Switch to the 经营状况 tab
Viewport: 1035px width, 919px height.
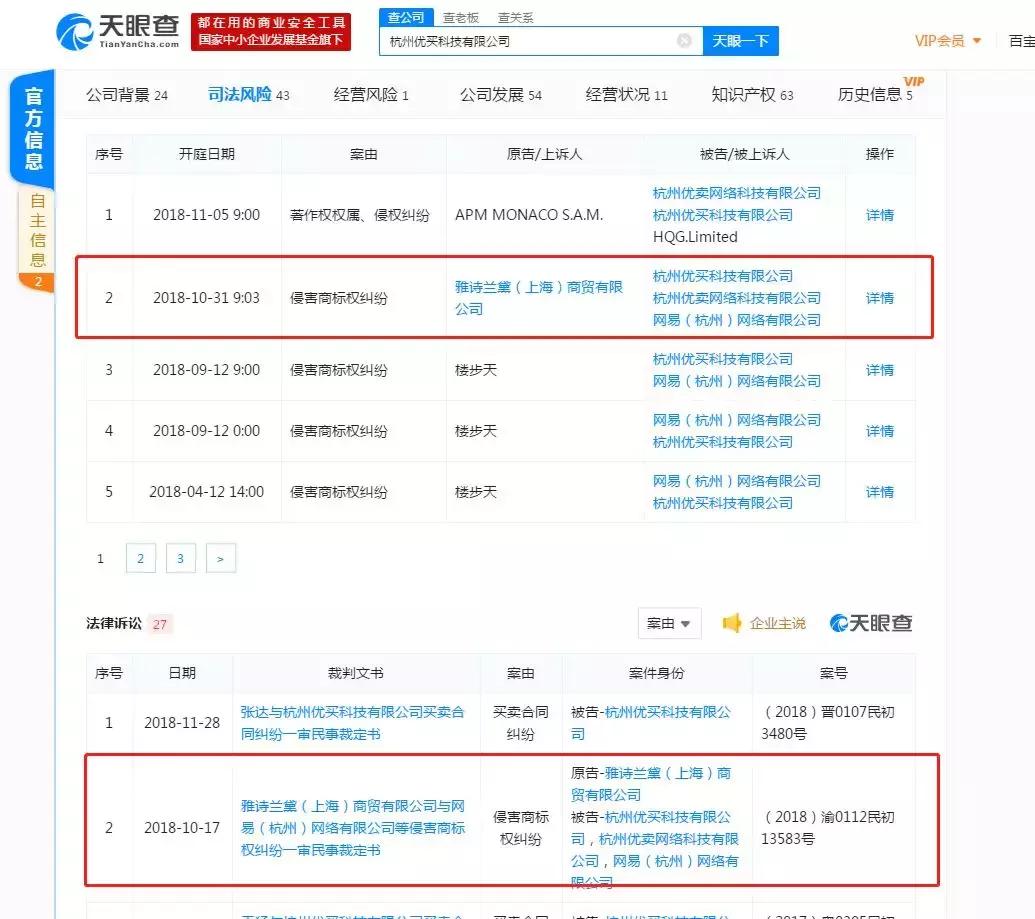[619, 93]
